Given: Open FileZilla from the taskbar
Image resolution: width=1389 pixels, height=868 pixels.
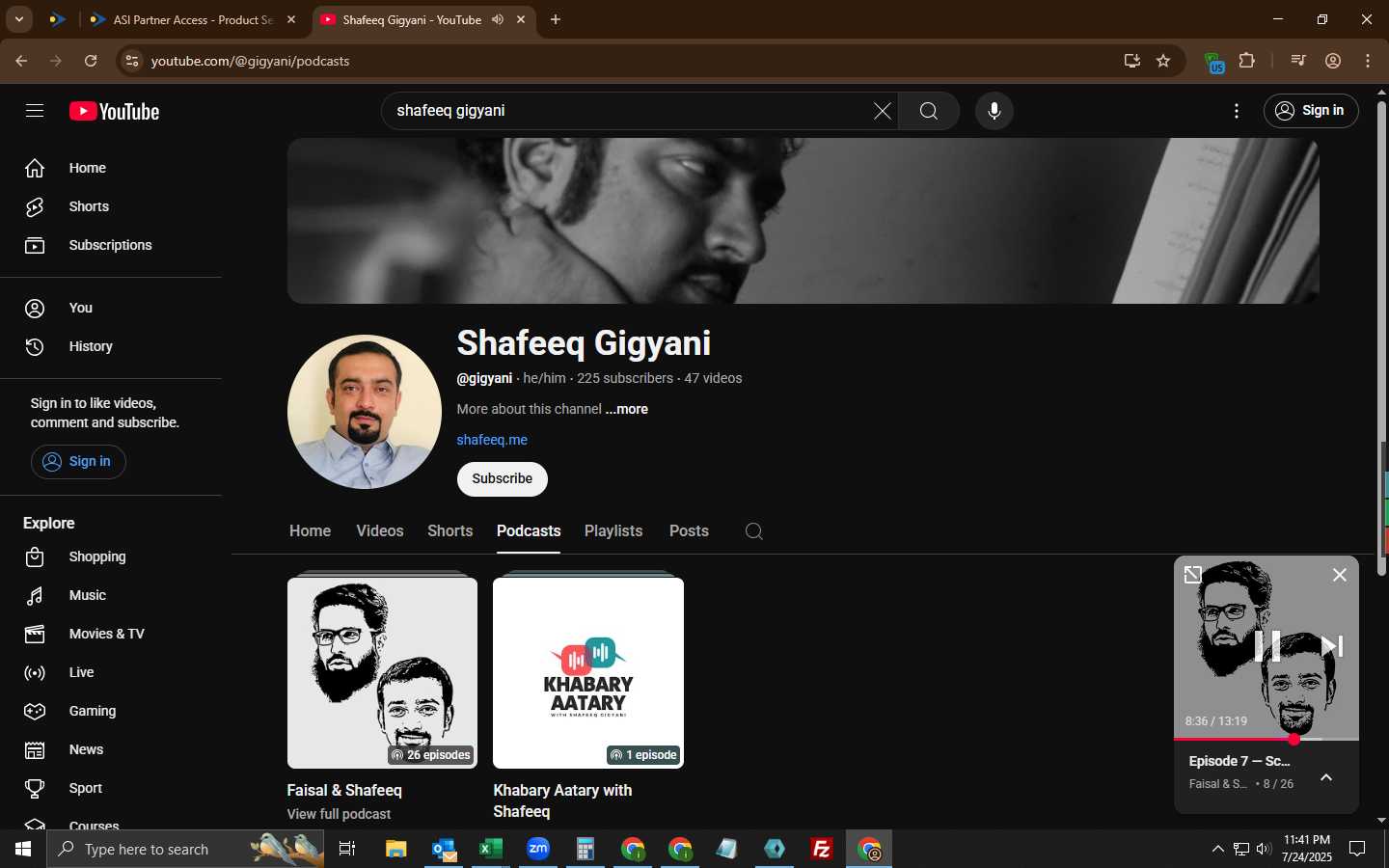Looking at the screenshot, I should (822, 849).
